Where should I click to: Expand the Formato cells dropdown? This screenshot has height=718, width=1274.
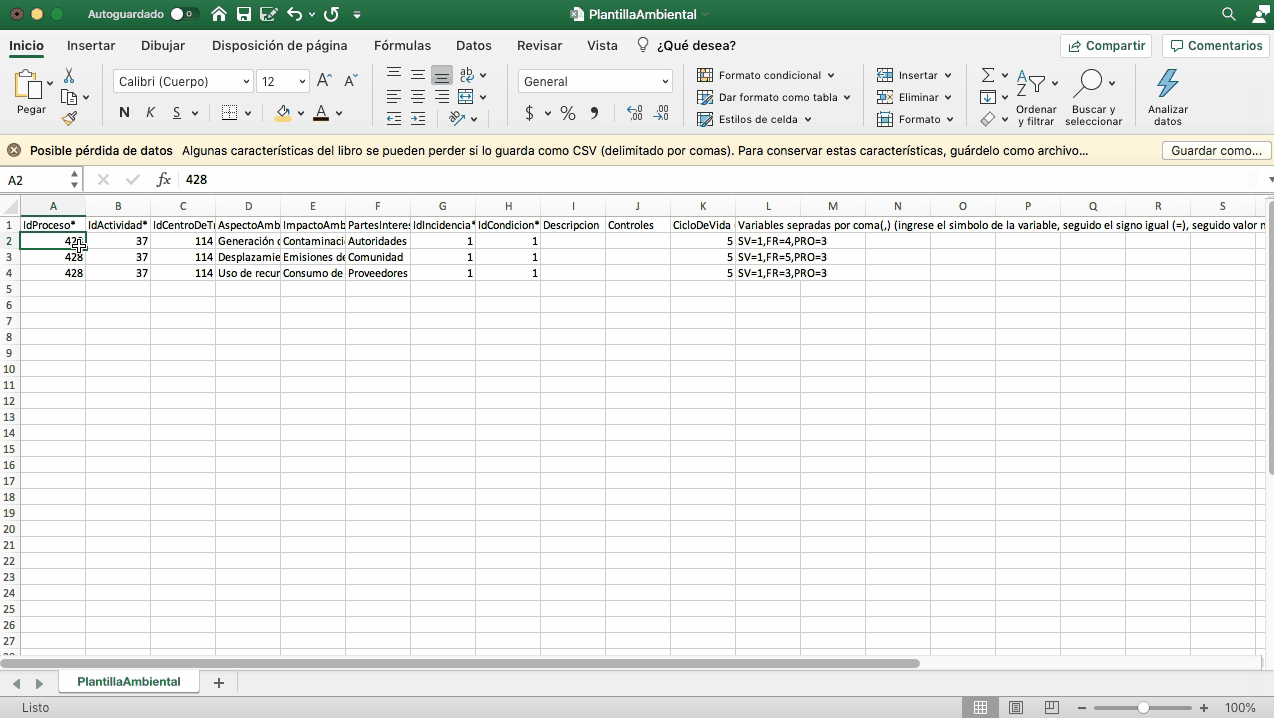915,119
